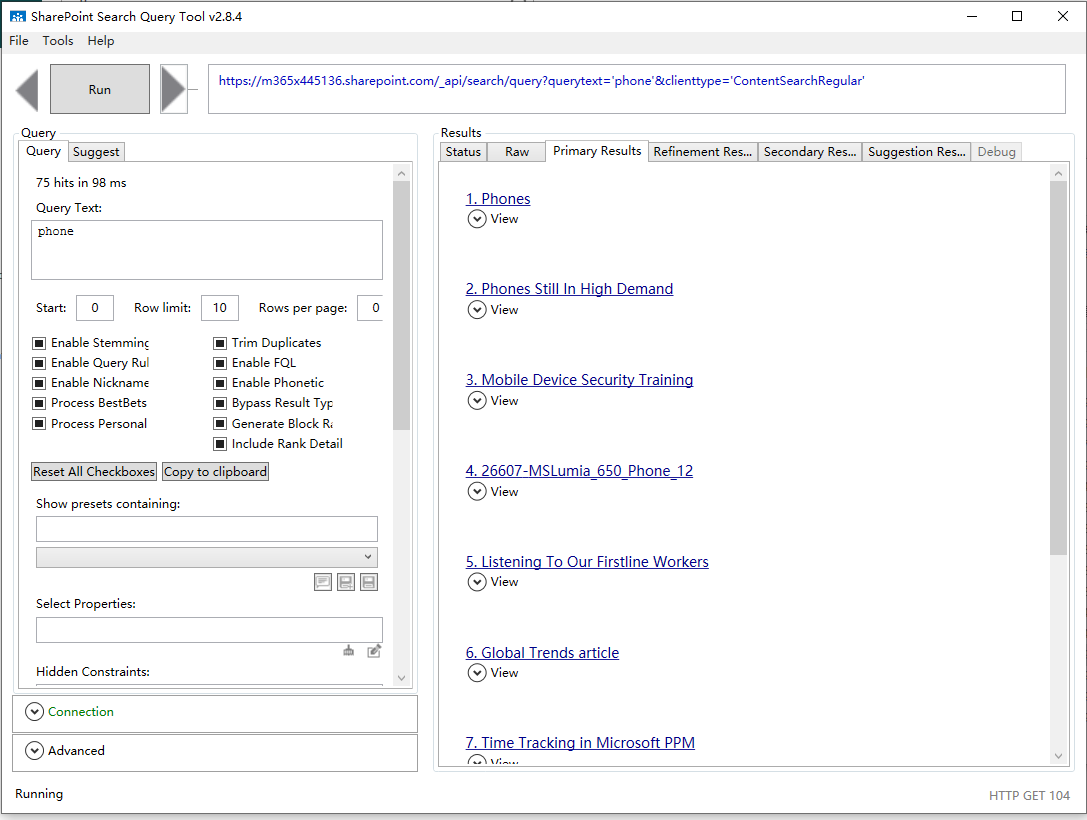Screen dimensions: 1087x820
Task: Expand the Connection section
Action: coord(35,712)
